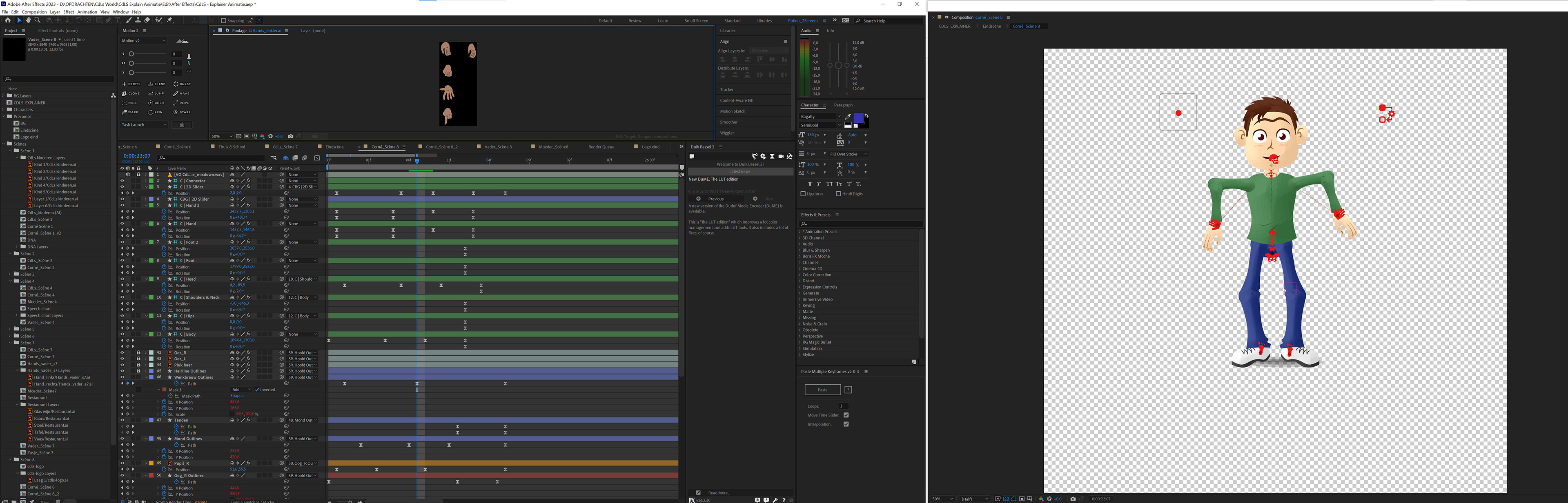Viewport: 1568px width, 503px height.
Task: Hide the C | Head layer
Action: [122, 279]
